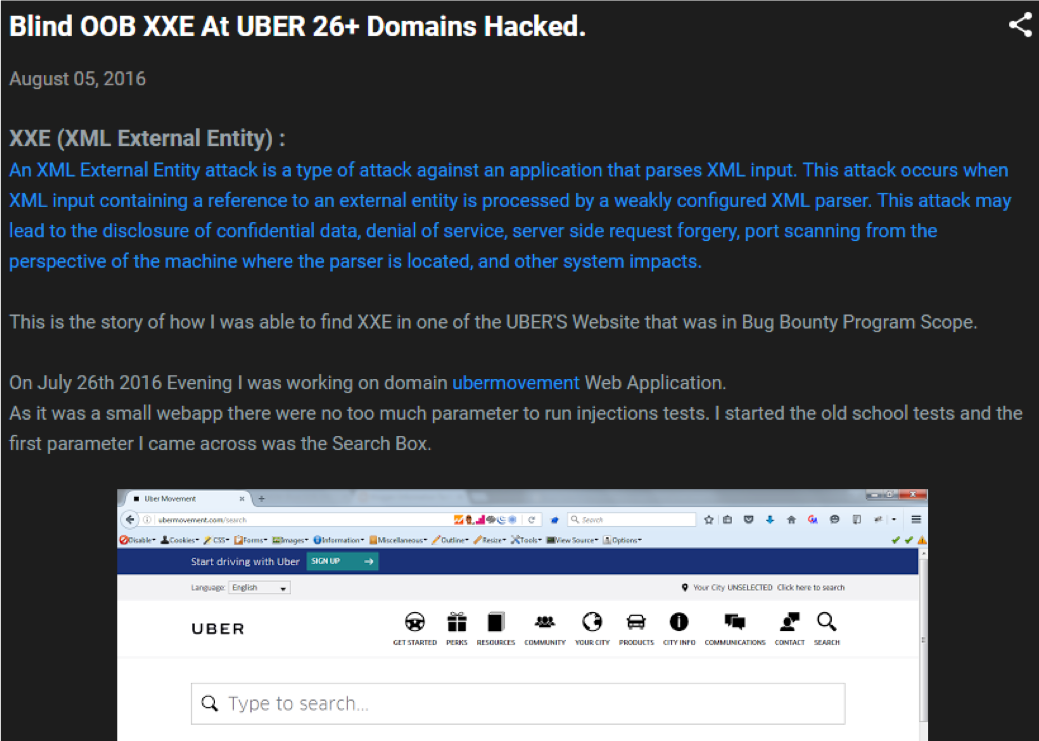Click the reload icon in the embedded browser's address bar
1039x741 pixels.
(531, 520)
